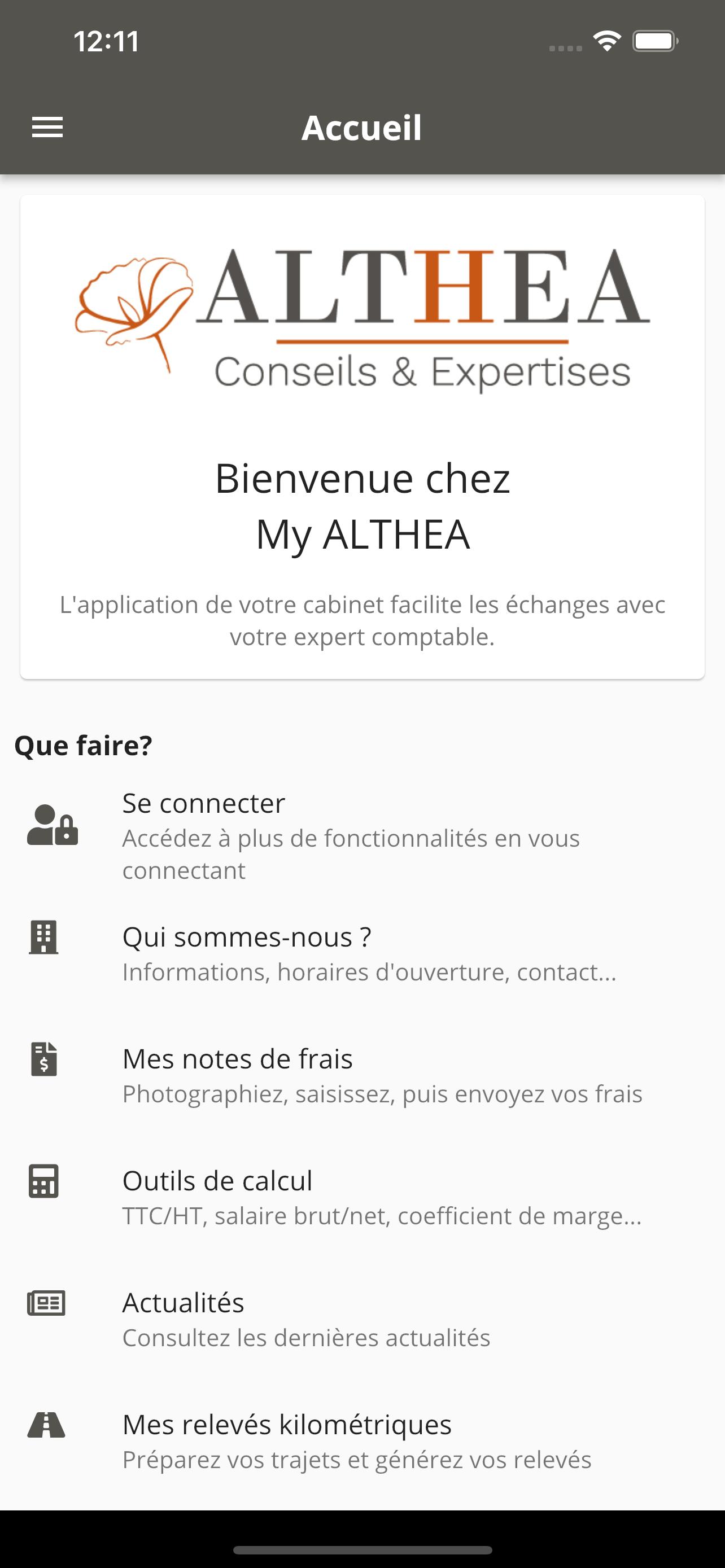Tap the road mileage icon
725x1568 pixels.
click(46, 1424)
